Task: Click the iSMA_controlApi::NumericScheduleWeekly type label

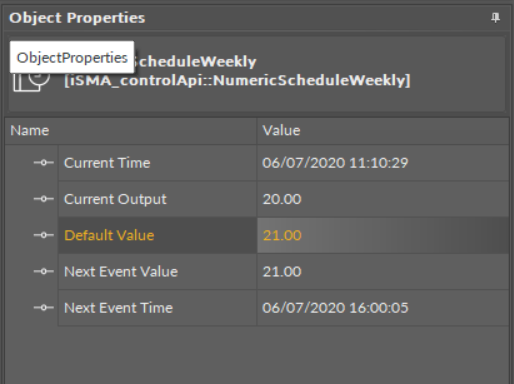Action: (x=237, y=80)
